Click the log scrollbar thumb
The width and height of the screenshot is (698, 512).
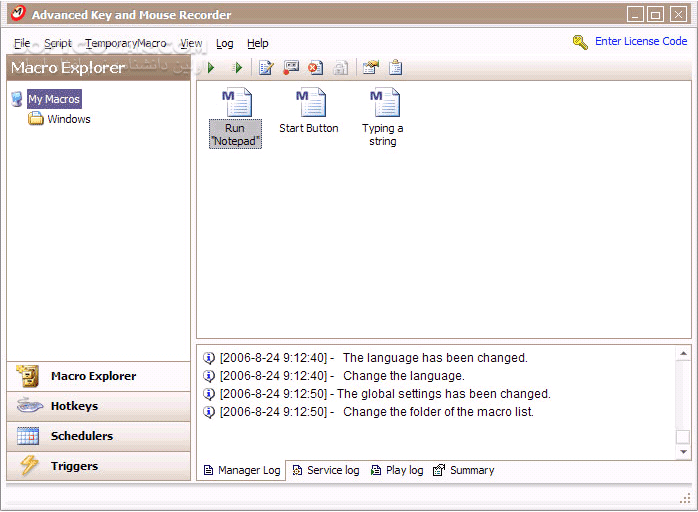pyautogui.click(x=683, y=436)
